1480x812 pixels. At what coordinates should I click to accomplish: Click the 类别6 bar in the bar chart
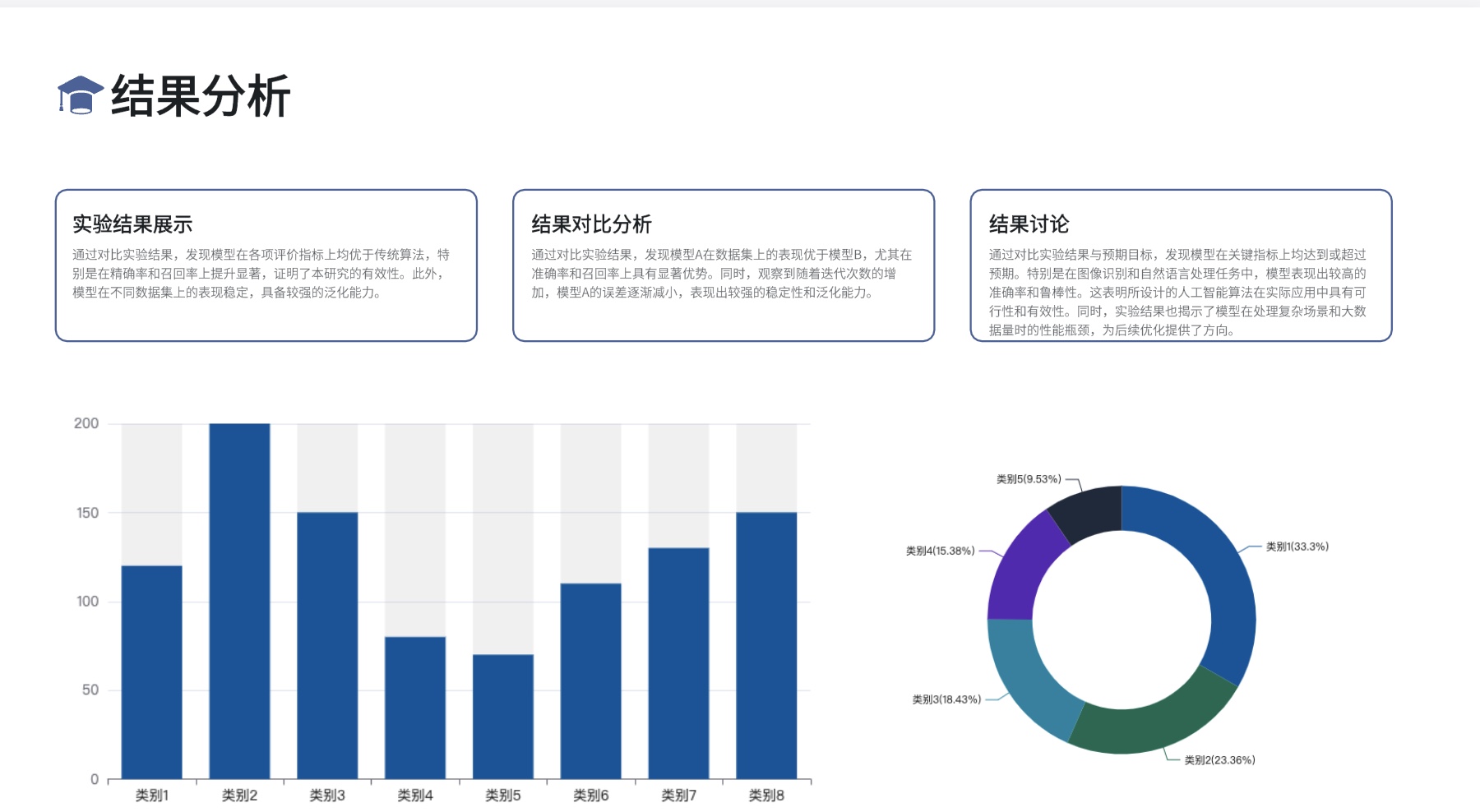tap(591, 681)
